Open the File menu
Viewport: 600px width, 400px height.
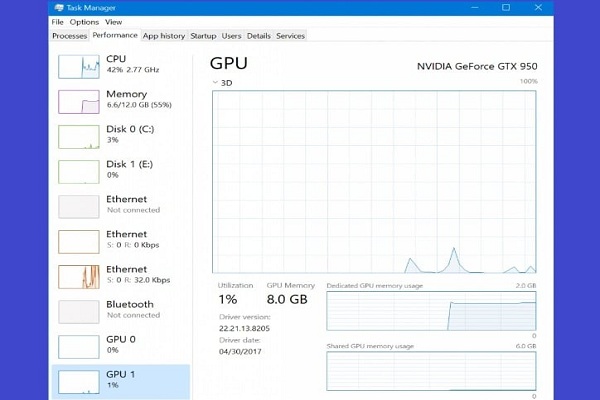[57, 22]
